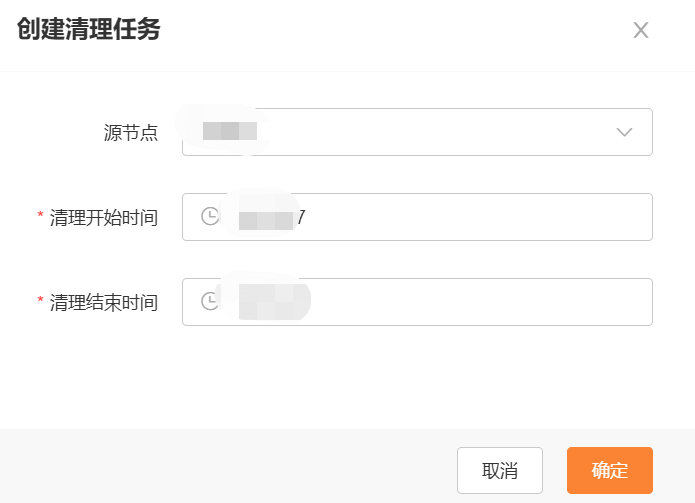
Task: Open the 源节点 select box
Action: tap(417, 132)
